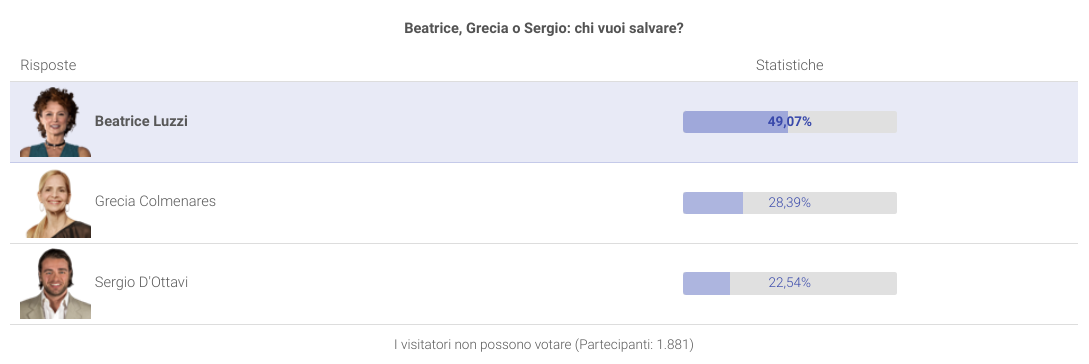Click the Risposte column header
The width and height of the screenshot is (1089, 364).
tap(48, 65)
